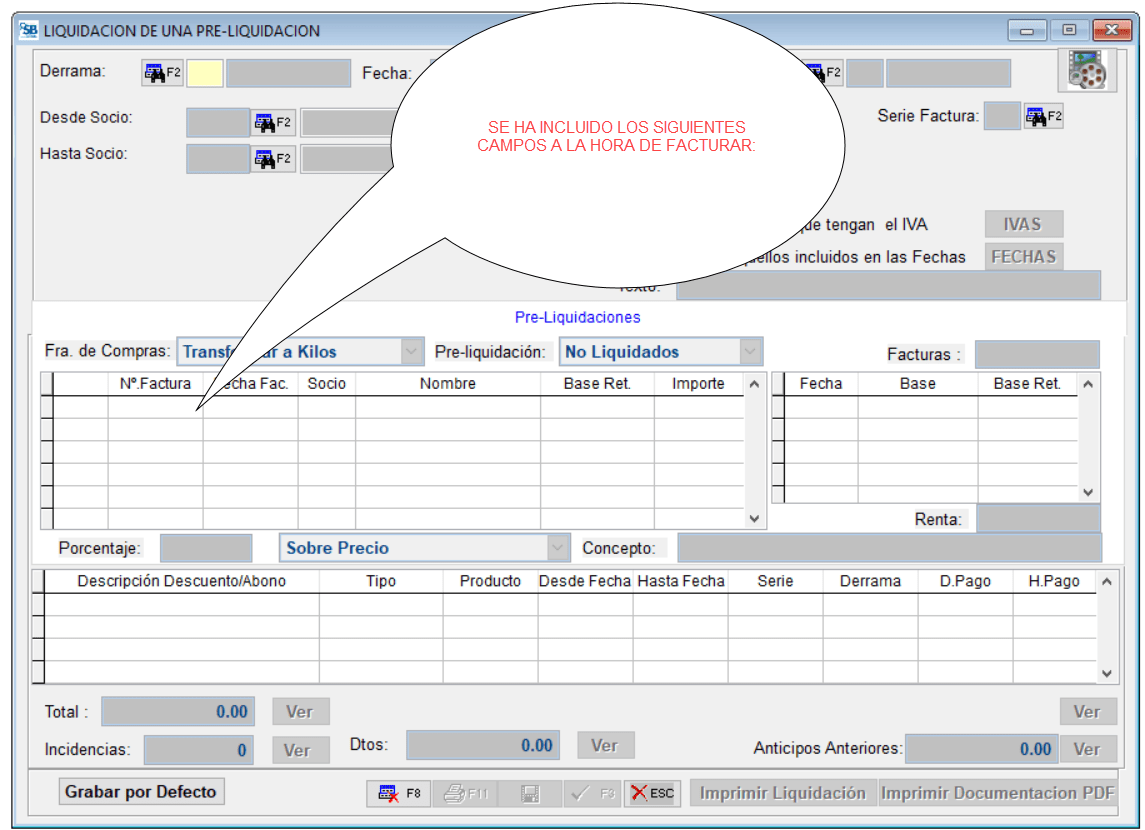Click Desde Socio F2 search button
Image resolution: width=1145 pixels, height=830 pixels.
pyautogui.click(x=273, y=122)
